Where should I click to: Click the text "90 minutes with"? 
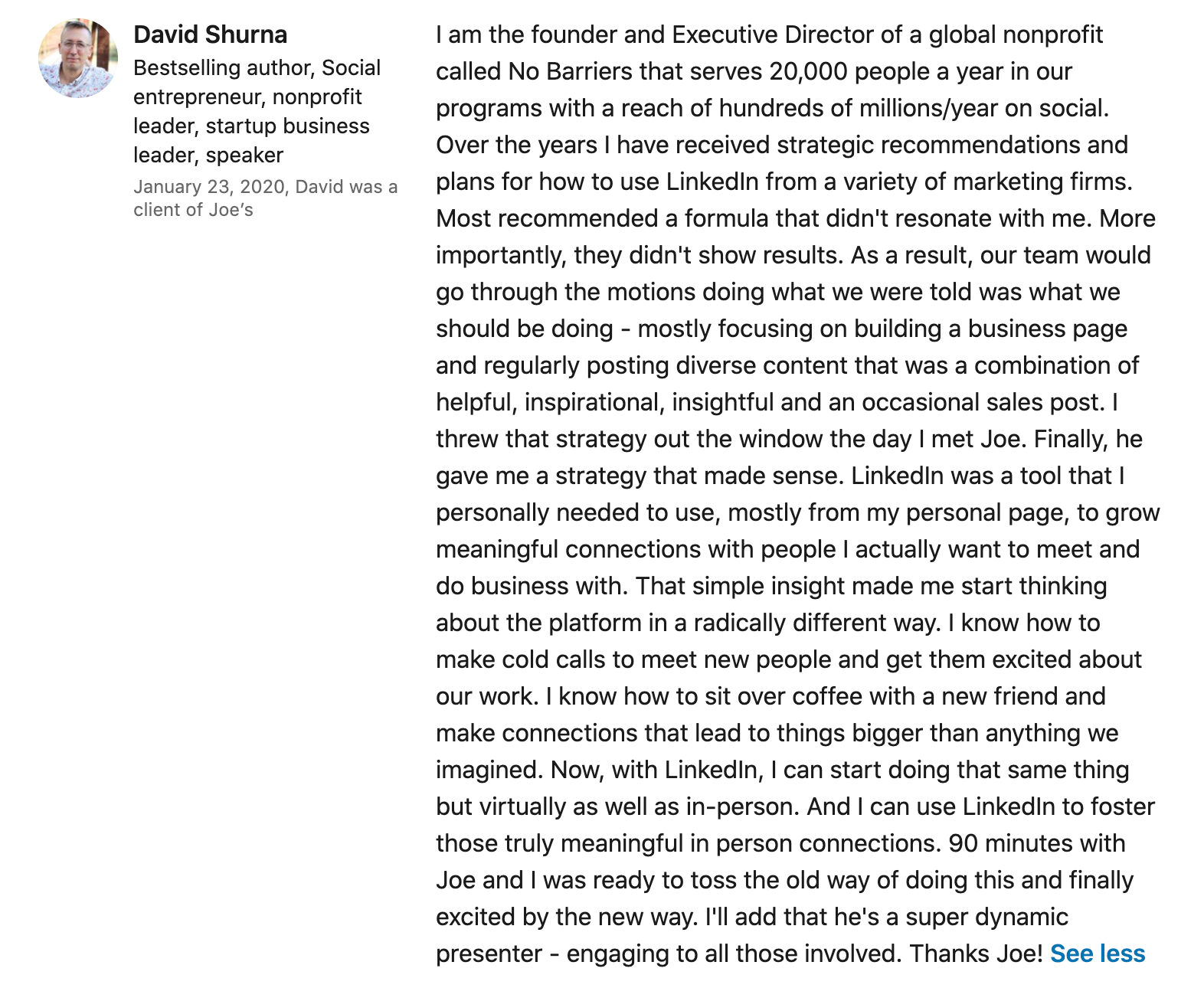[x=1037, y=843]
